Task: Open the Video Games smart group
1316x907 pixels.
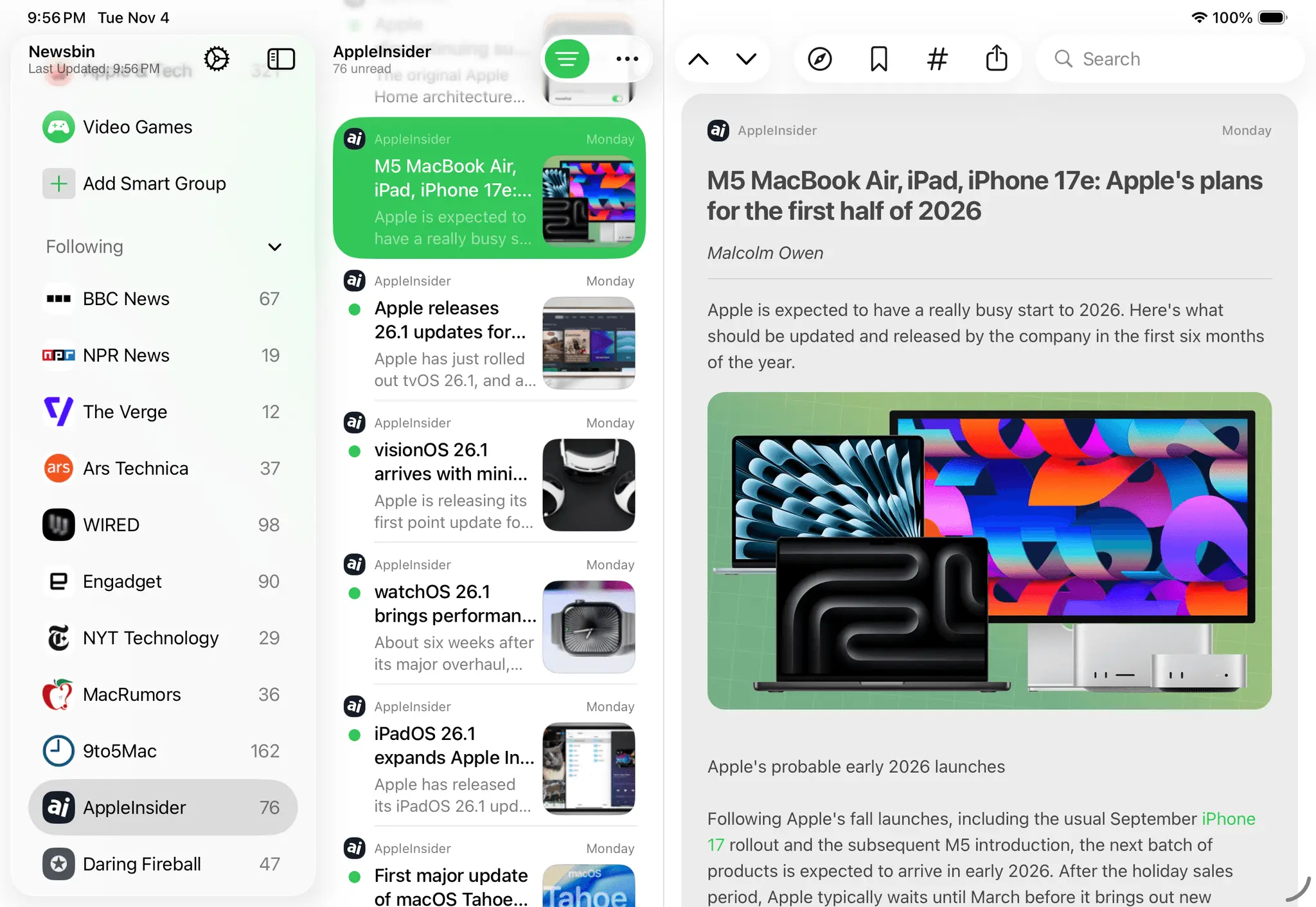Action: coord(163,127)
